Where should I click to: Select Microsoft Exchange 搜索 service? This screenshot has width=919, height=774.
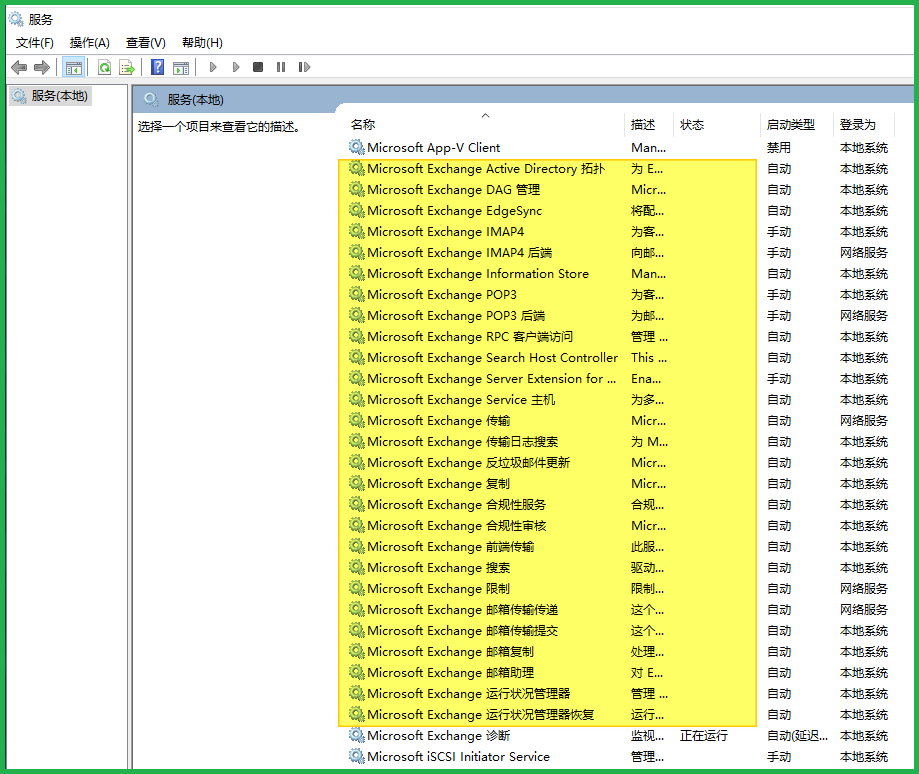438,568
